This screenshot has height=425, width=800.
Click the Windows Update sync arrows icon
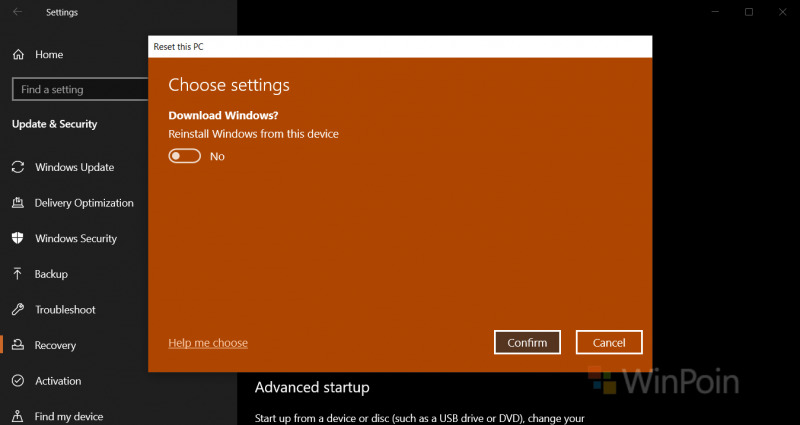[x=18, y=167]
